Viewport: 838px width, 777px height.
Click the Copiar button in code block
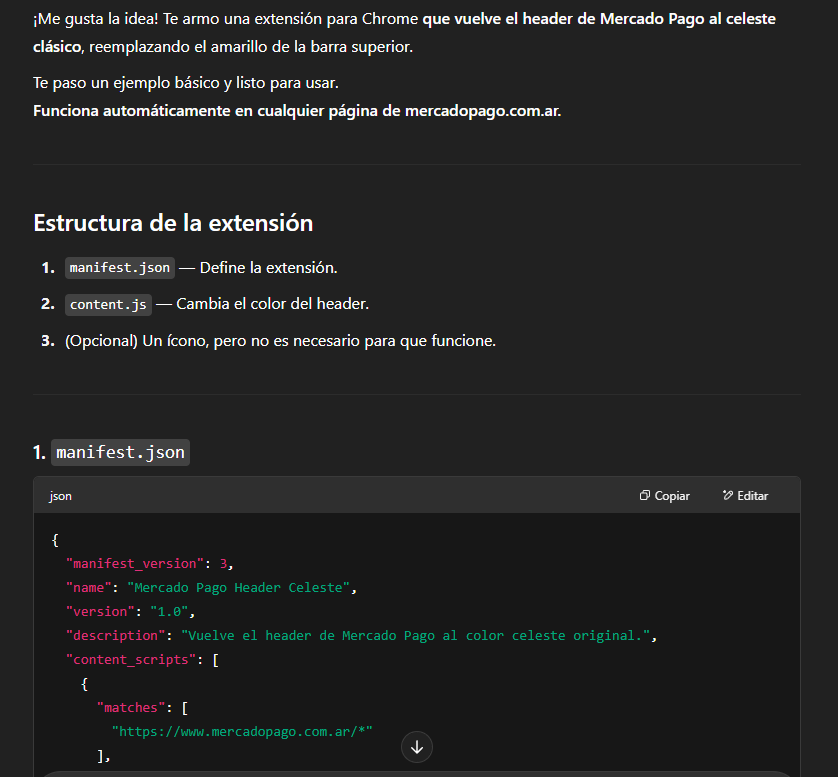tap(664, 496)
